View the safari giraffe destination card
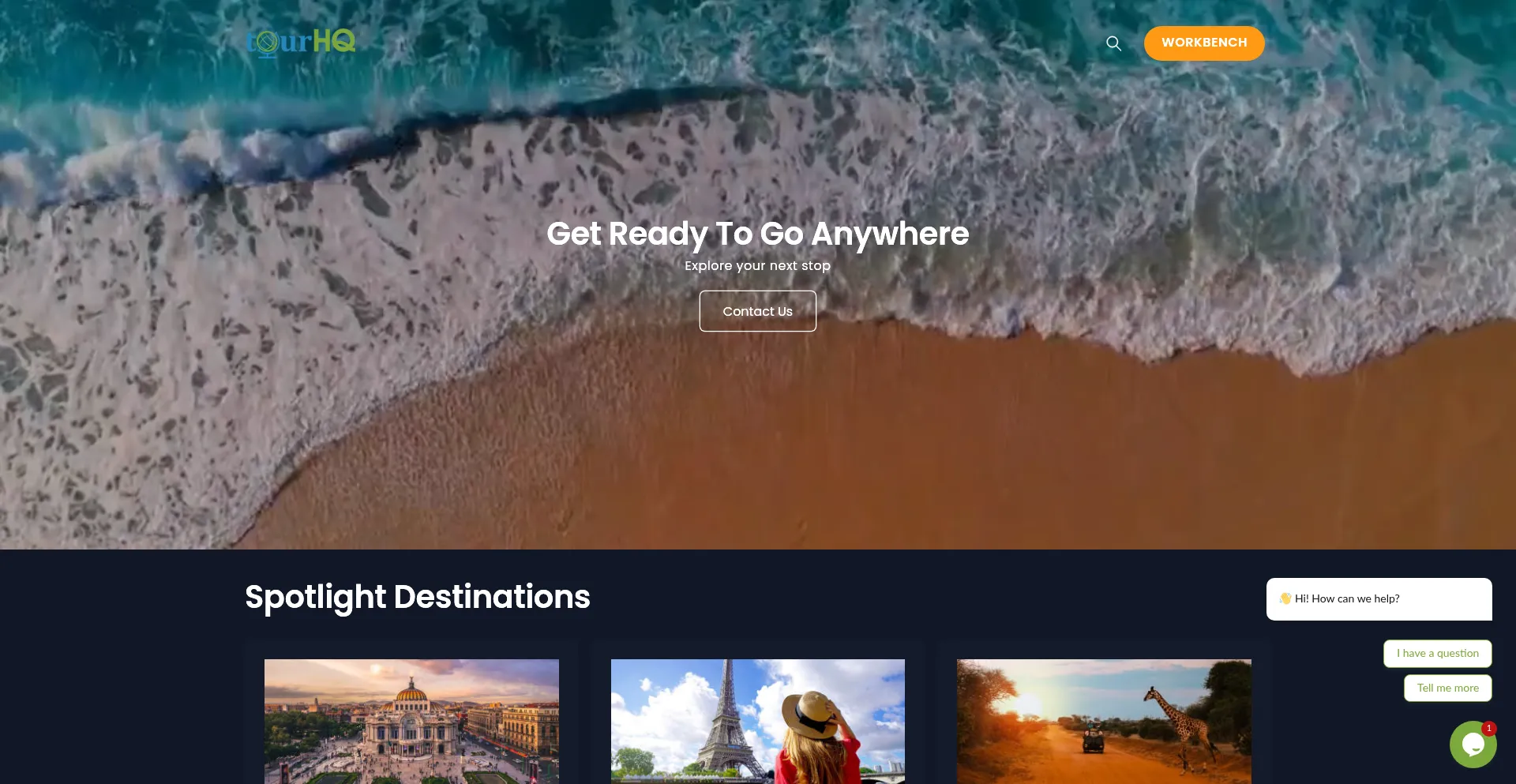The width and height of the screenshot is (1516, 784). tap(1103, 721)
